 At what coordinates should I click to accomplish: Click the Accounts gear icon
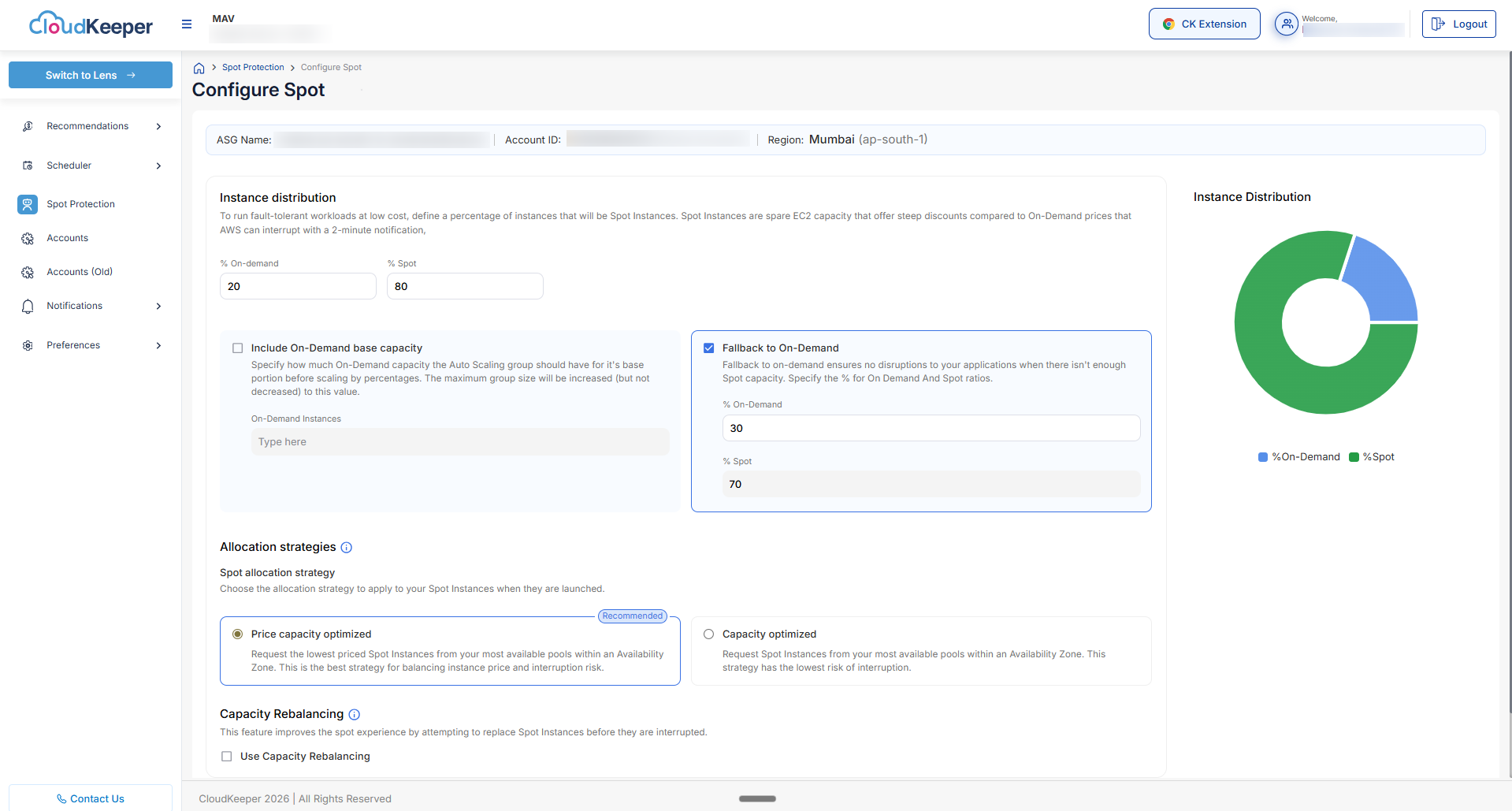point(28,238)
